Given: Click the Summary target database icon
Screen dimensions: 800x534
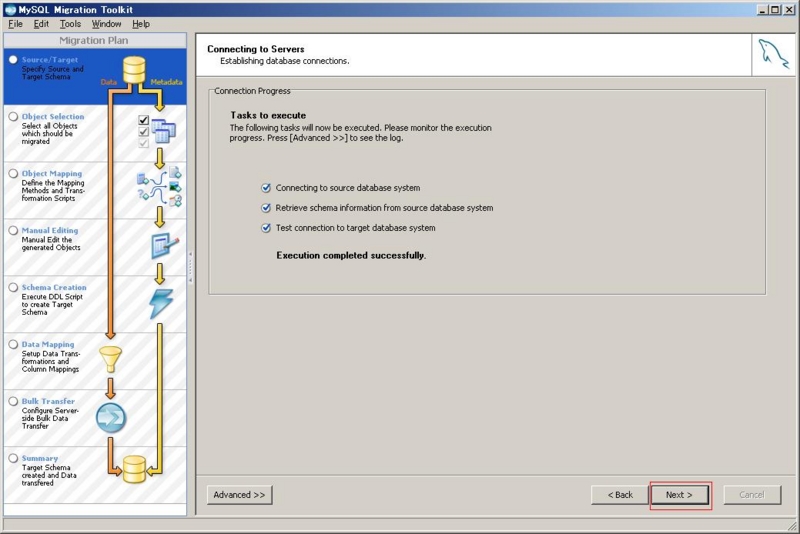Looking at the screenshot, I should coord(134,469).
